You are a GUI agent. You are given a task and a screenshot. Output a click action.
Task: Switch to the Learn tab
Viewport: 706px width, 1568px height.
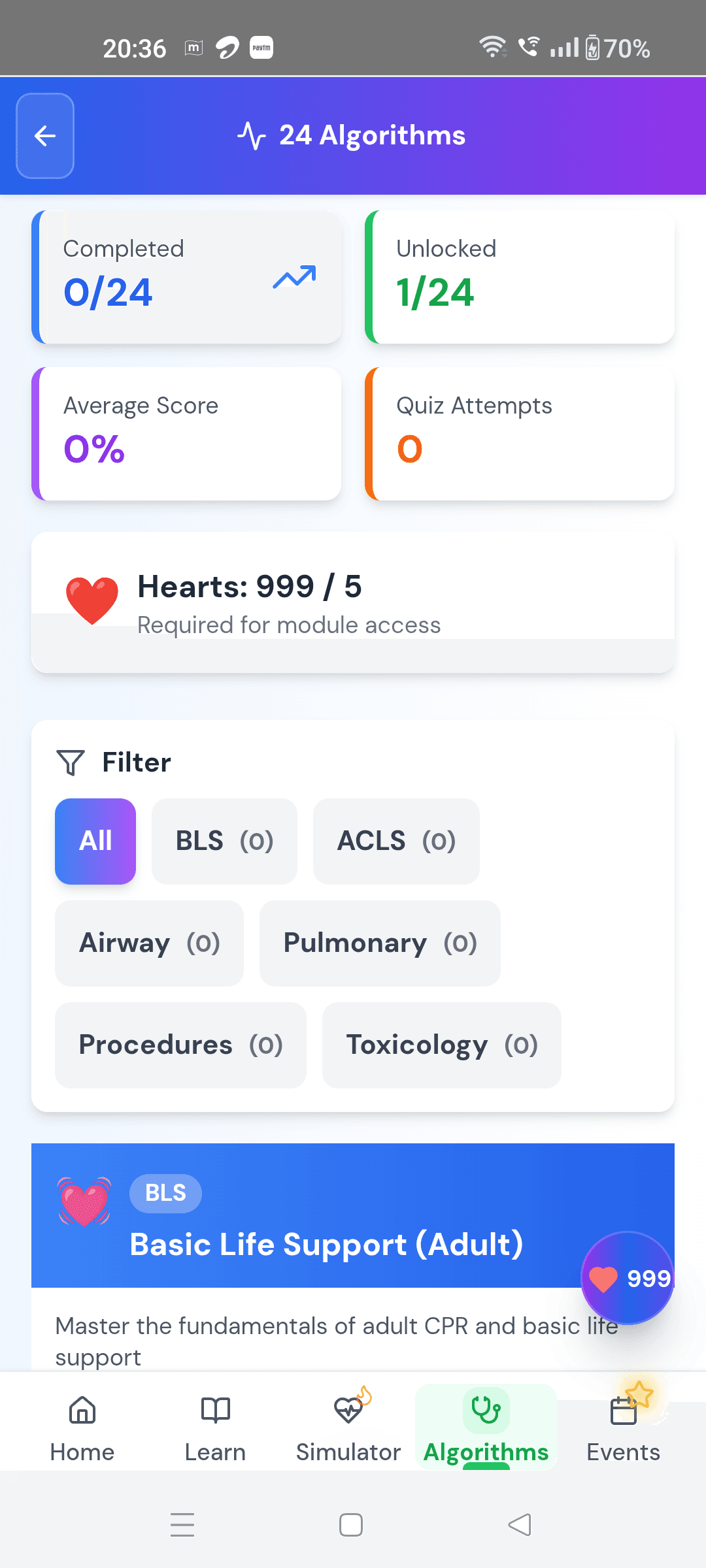(x=214, y=1431)
